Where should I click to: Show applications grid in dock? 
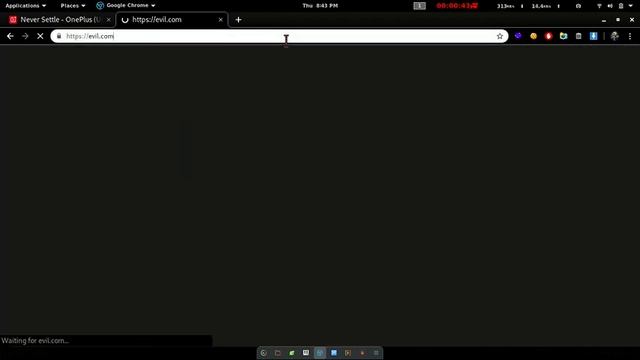[376, 353]
